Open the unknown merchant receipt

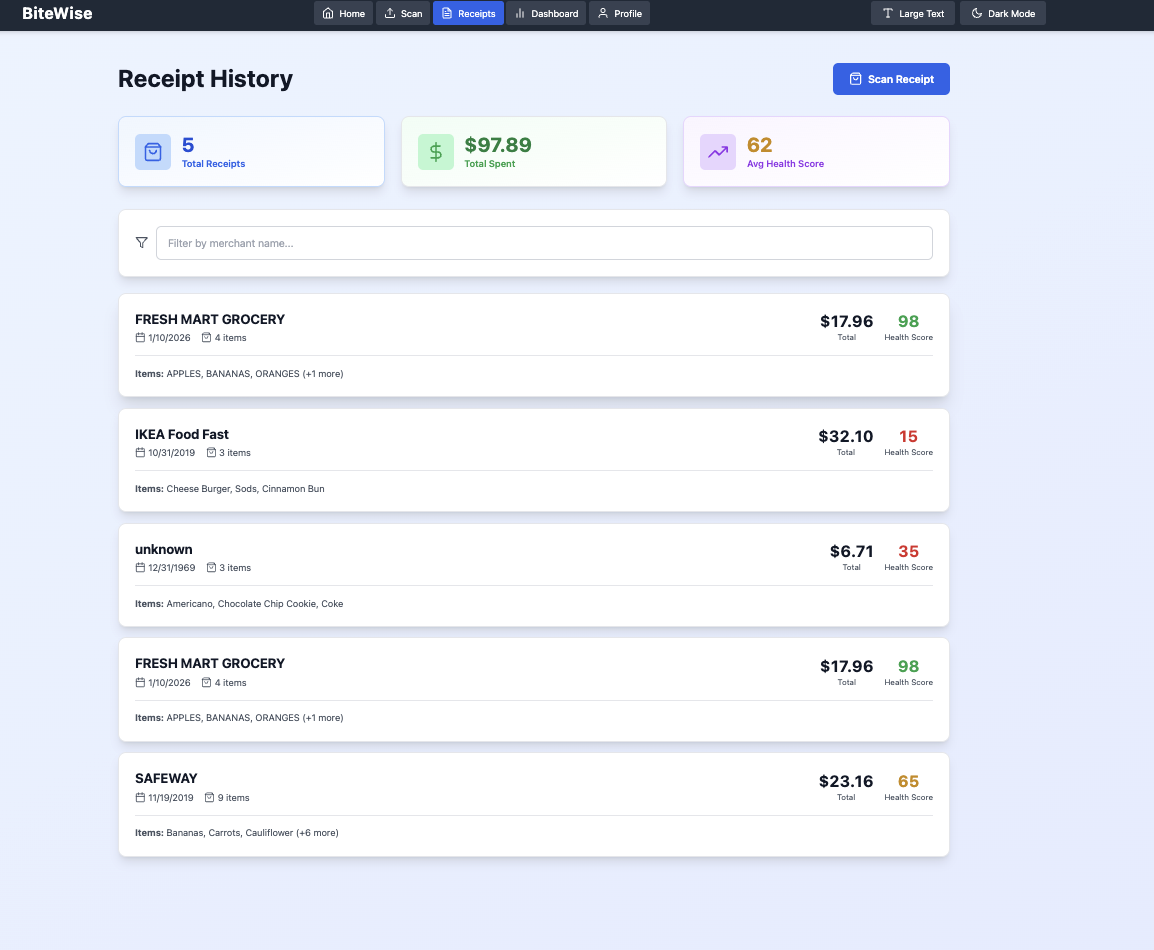coord(534,575)
